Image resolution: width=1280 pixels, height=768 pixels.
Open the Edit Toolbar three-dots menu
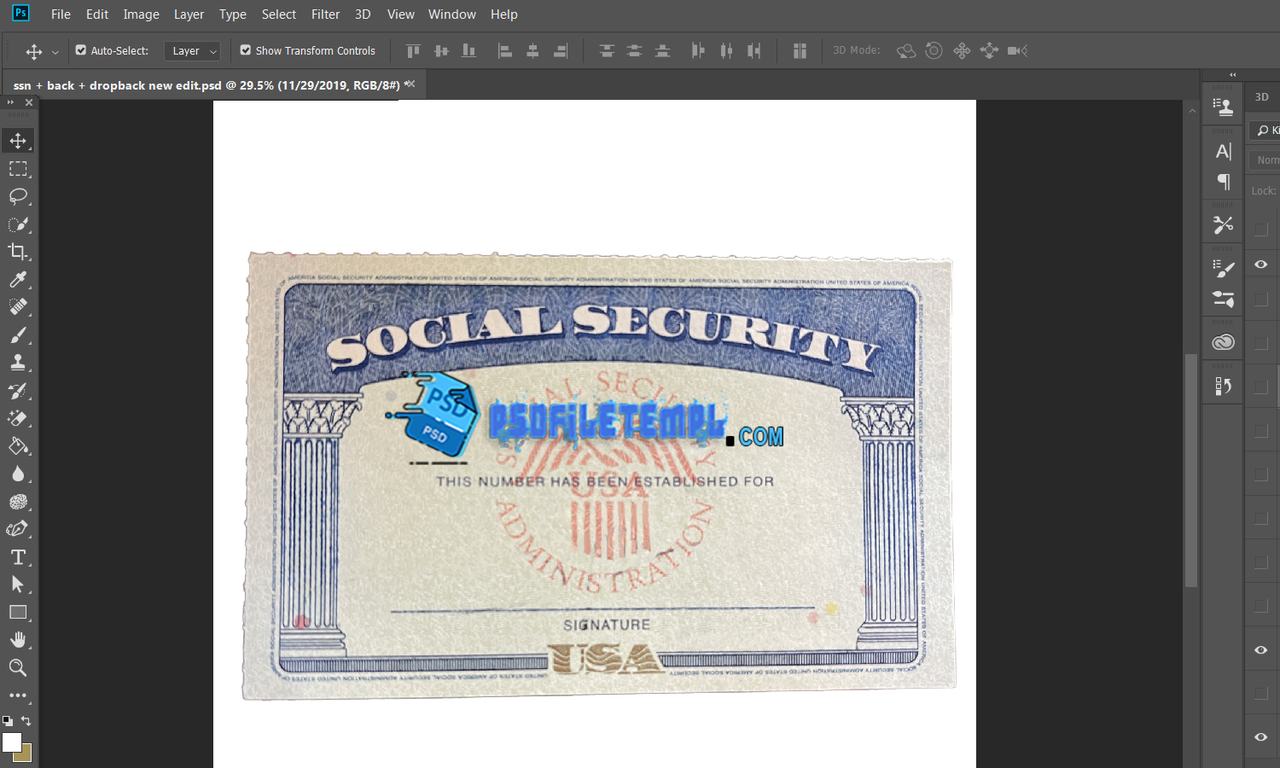point(18,695)
